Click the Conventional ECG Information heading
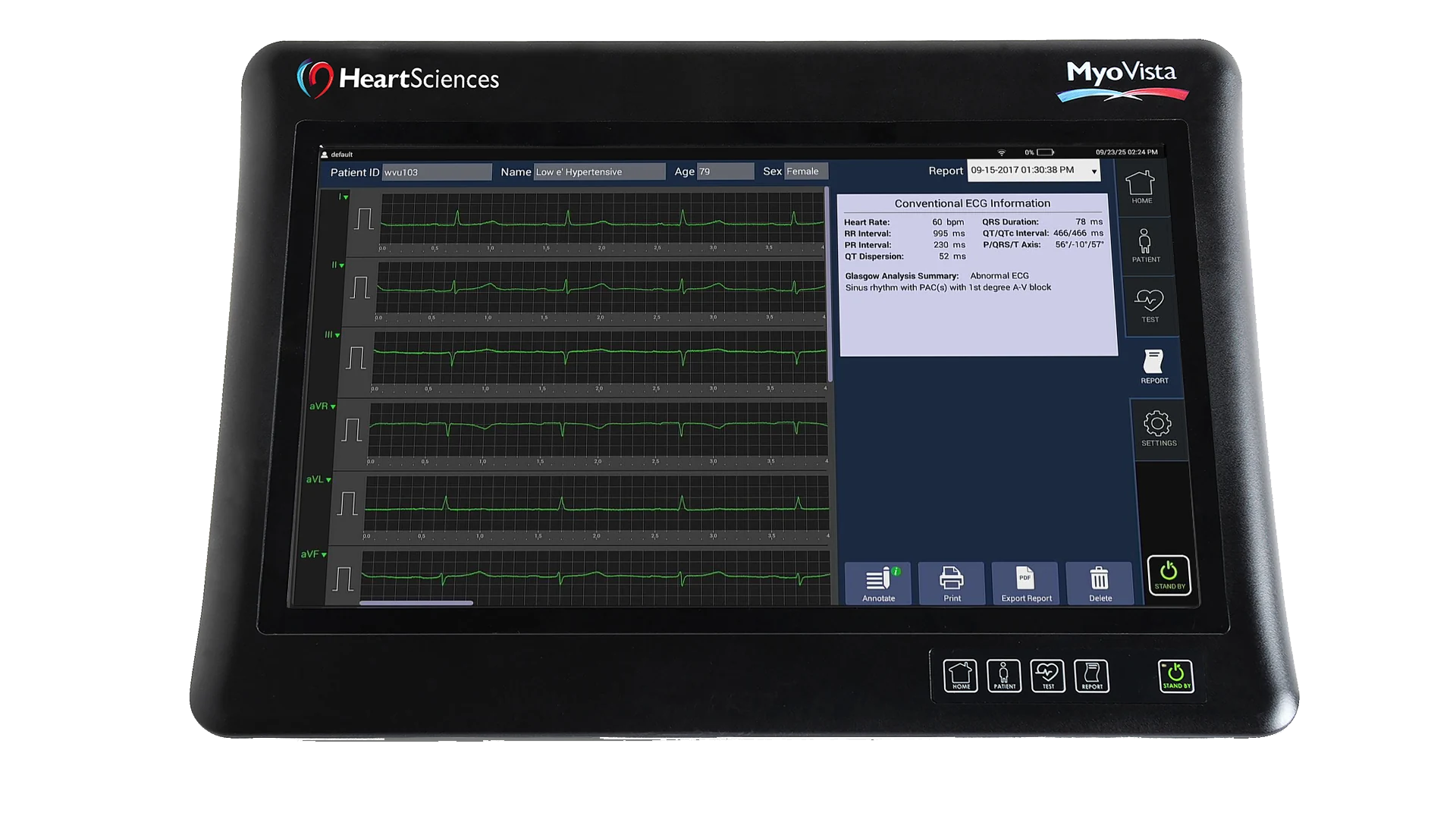 (972, 203)
